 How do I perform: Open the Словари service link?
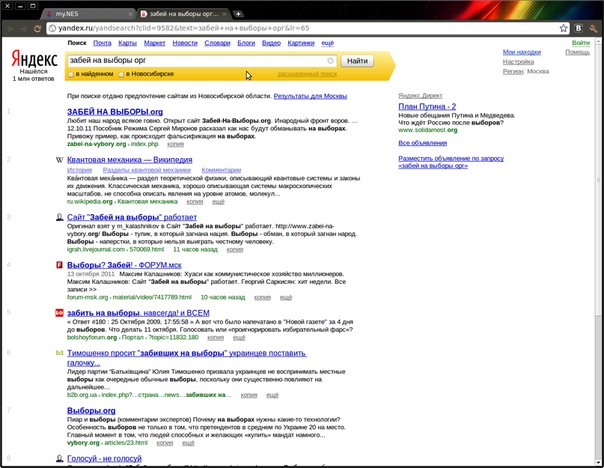click(217, 43)
